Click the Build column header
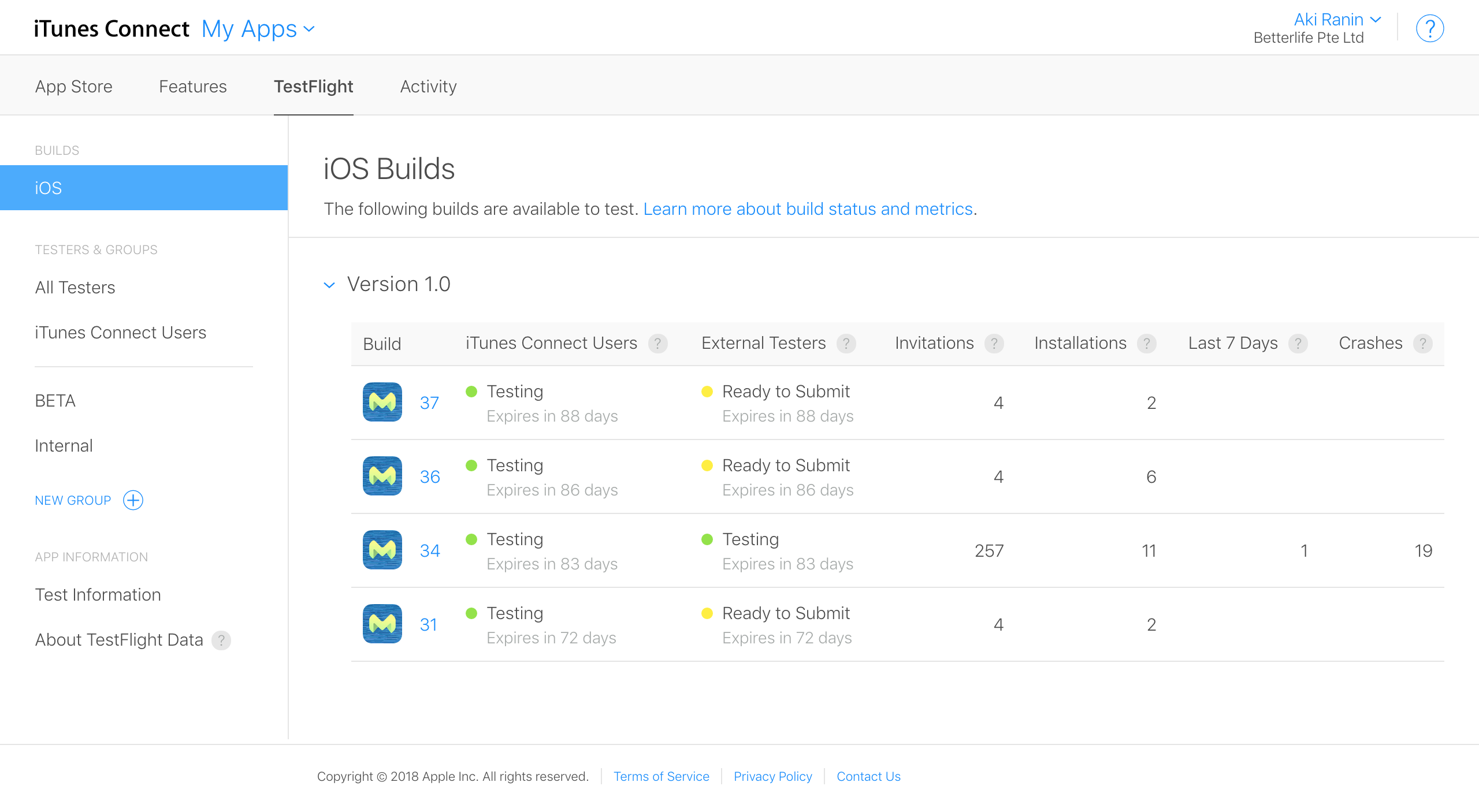The image size is (1479, 812). point(382,344)
